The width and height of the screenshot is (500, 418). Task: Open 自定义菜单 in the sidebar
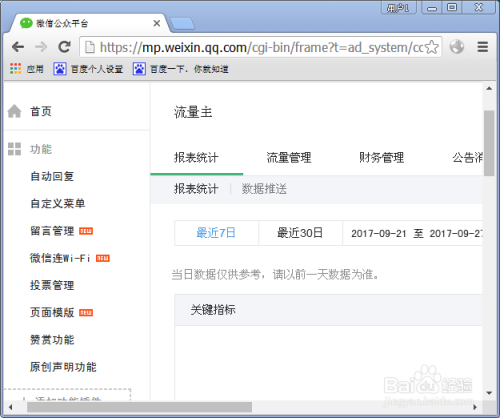point(57,203)
